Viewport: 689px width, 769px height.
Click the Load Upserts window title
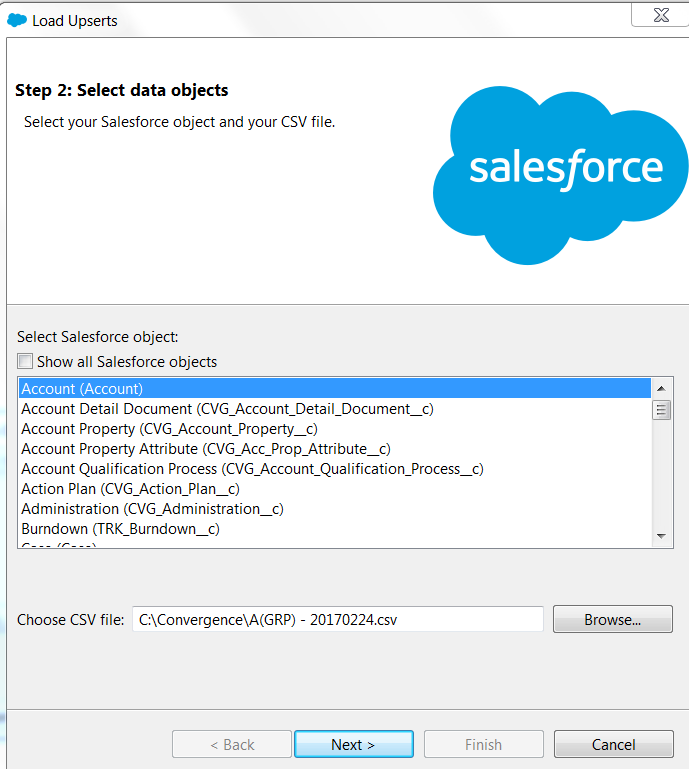75,21
